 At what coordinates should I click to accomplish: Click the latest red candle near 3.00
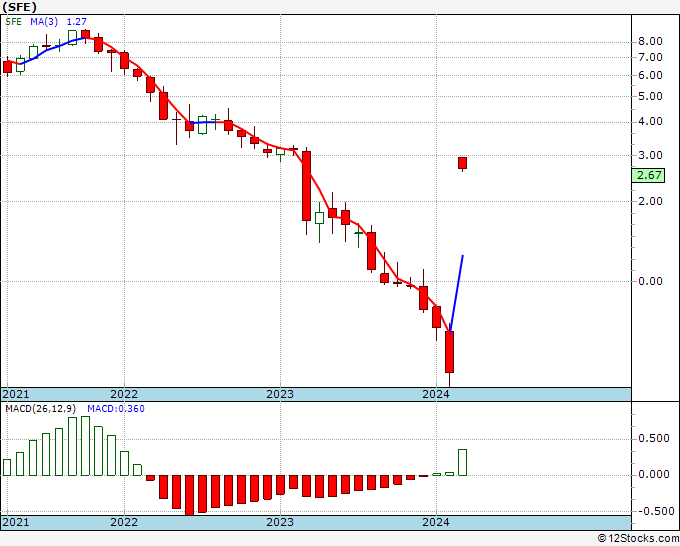[462, 163]
